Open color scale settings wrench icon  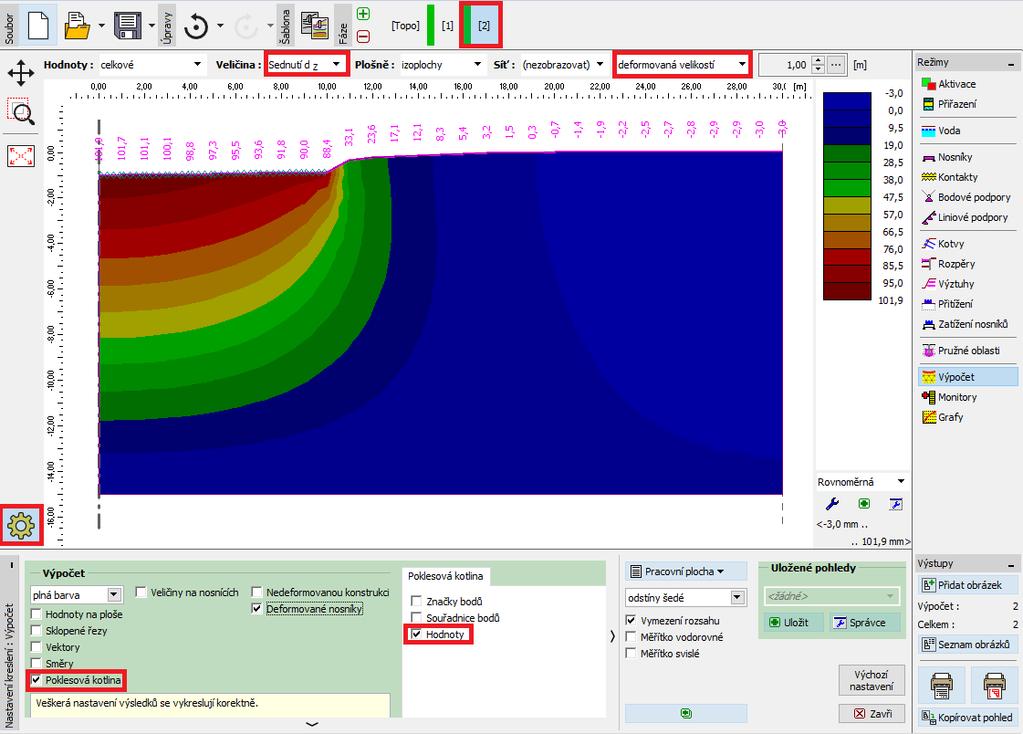(832, 504)
